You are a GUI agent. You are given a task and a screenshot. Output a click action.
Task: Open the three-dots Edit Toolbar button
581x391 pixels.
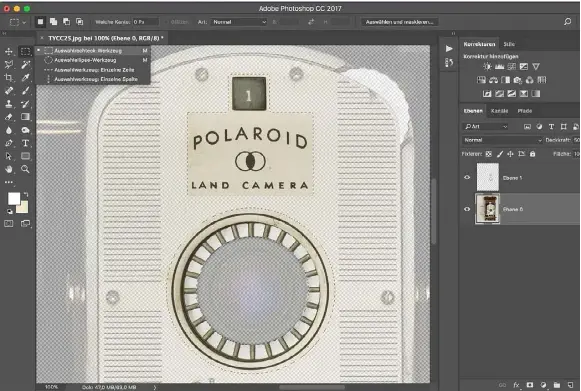(9, 182)
